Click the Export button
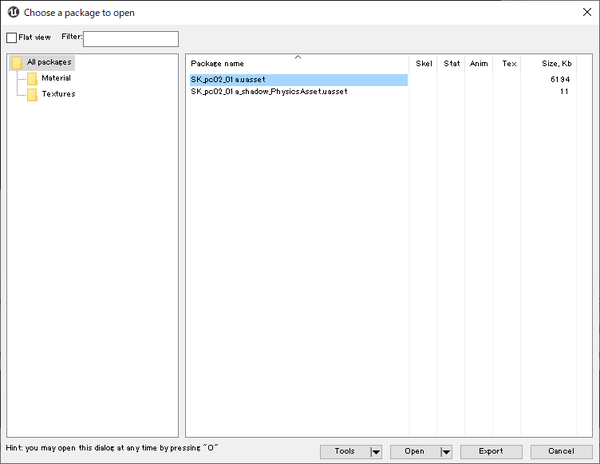 coord(491,451)
